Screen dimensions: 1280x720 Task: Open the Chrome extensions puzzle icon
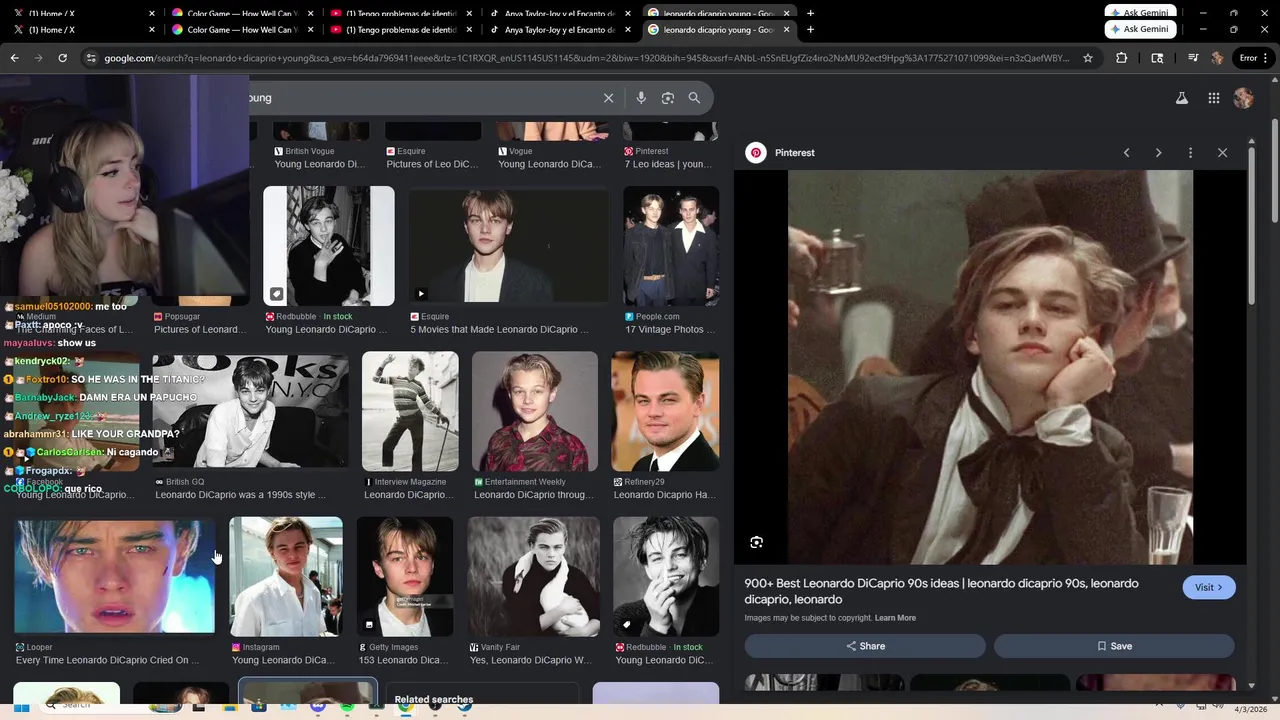tap(1122, 58)
